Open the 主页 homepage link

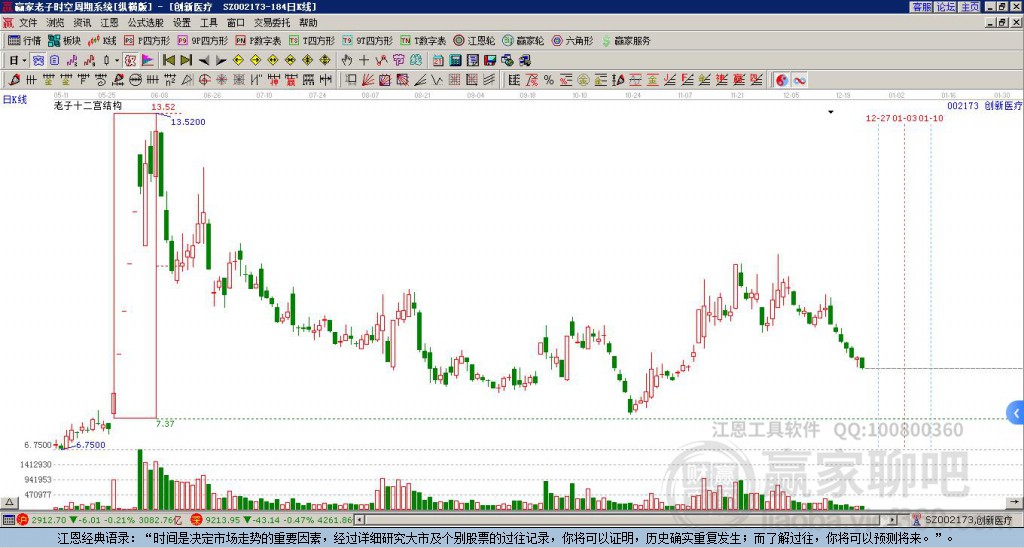(969, 7)
